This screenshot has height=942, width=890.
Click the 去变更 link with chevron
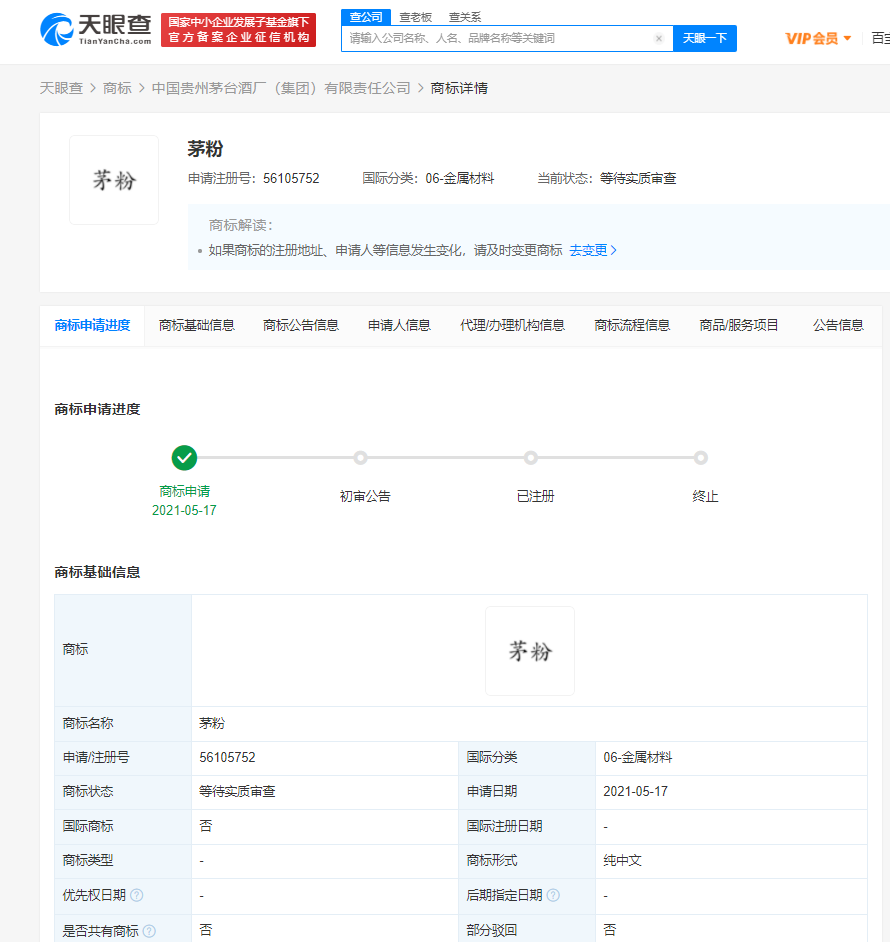[593, 250]
